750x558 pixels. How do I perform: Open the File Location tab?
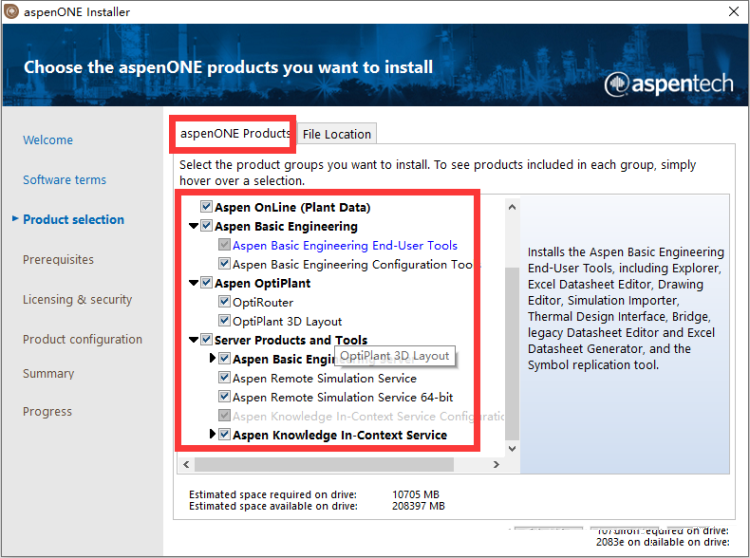(337, 134)
